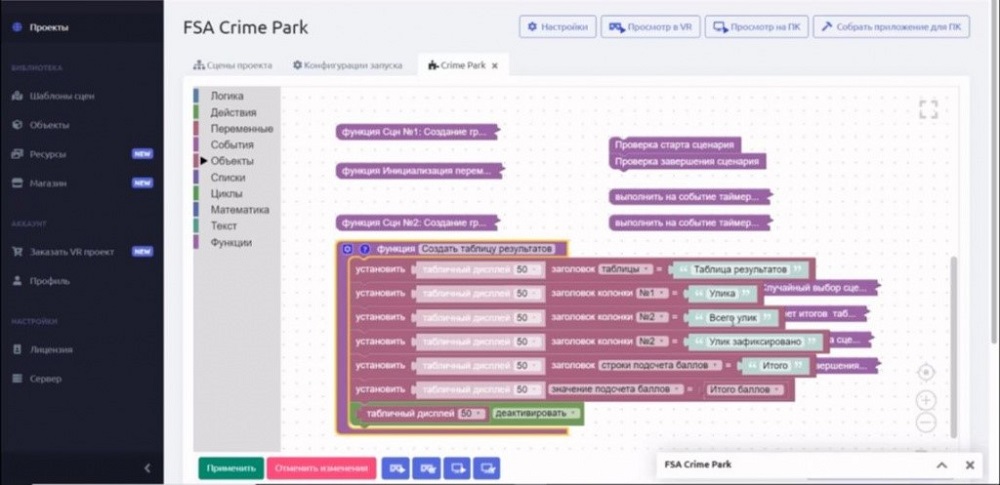Switch to the Конфигурации запуска tab

347,65
